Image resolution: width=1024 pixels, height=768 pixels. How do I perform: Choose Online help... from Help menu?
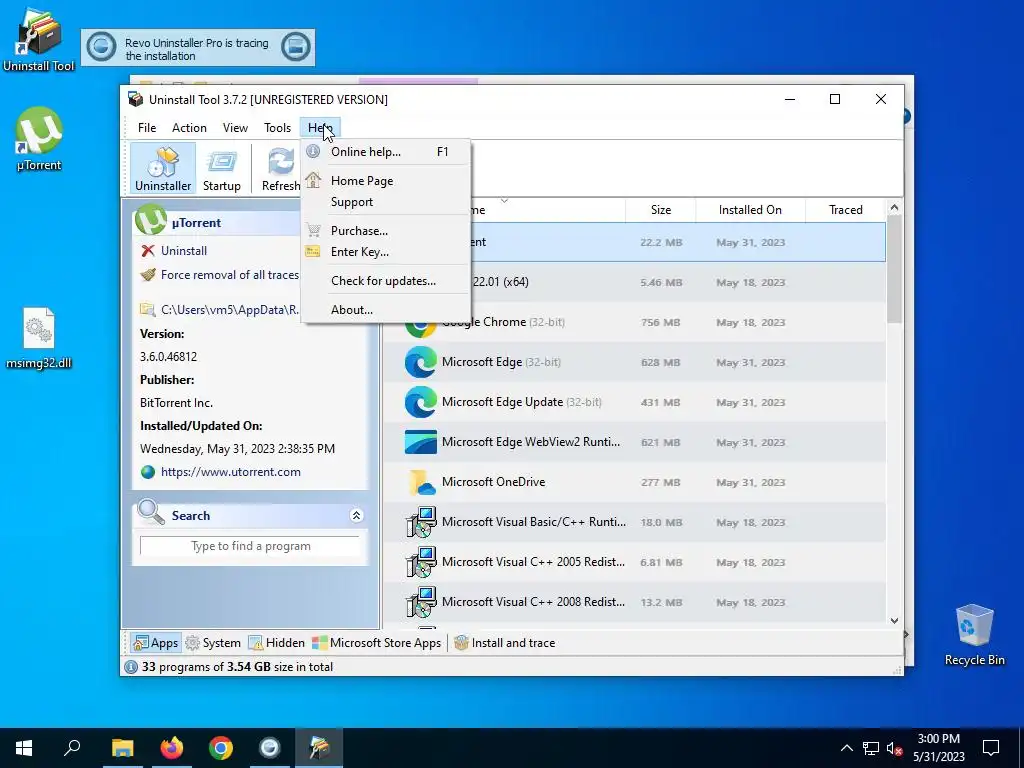(x=387, y=152)
